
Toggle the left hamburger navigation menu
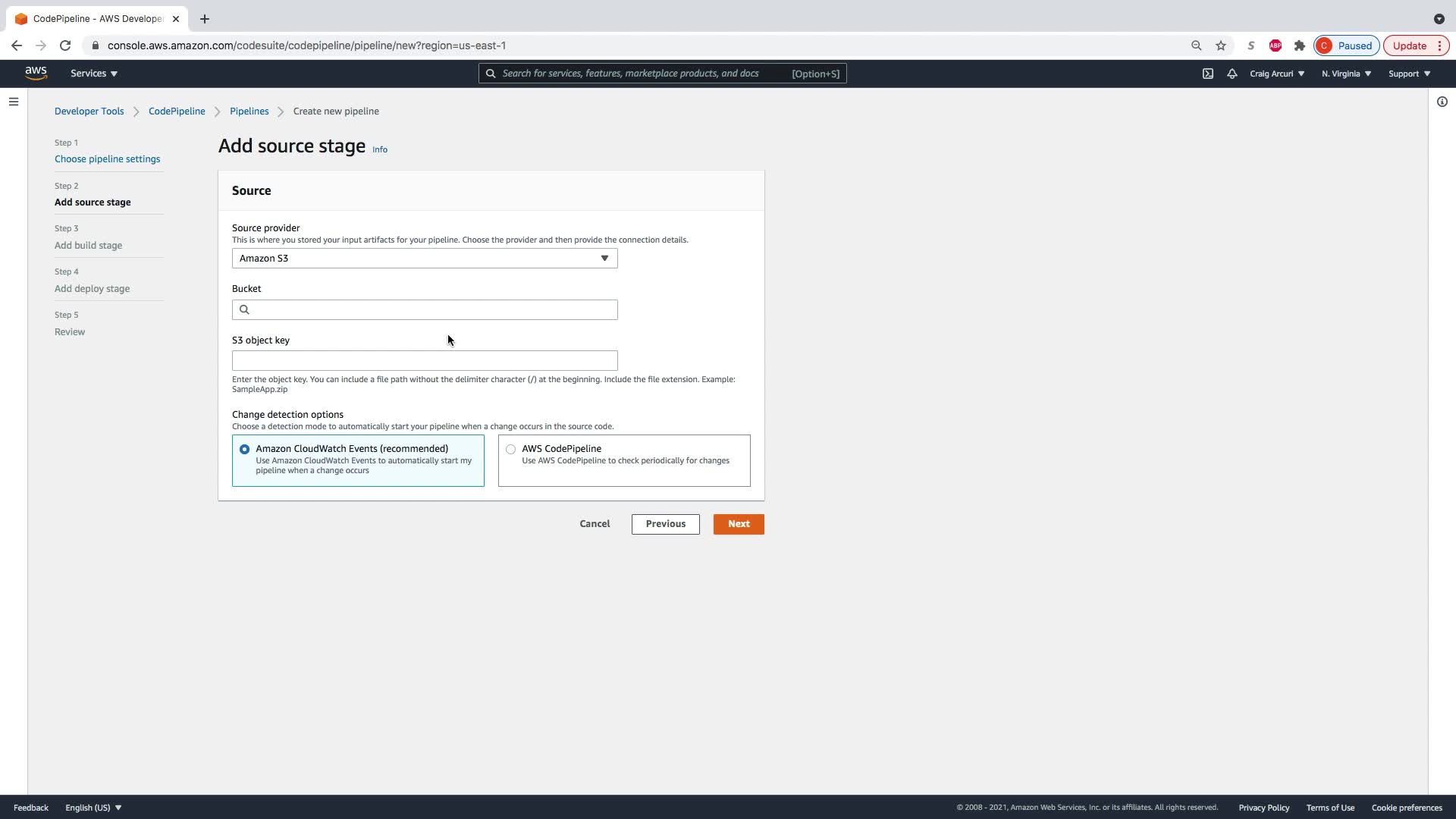point(14,102)
